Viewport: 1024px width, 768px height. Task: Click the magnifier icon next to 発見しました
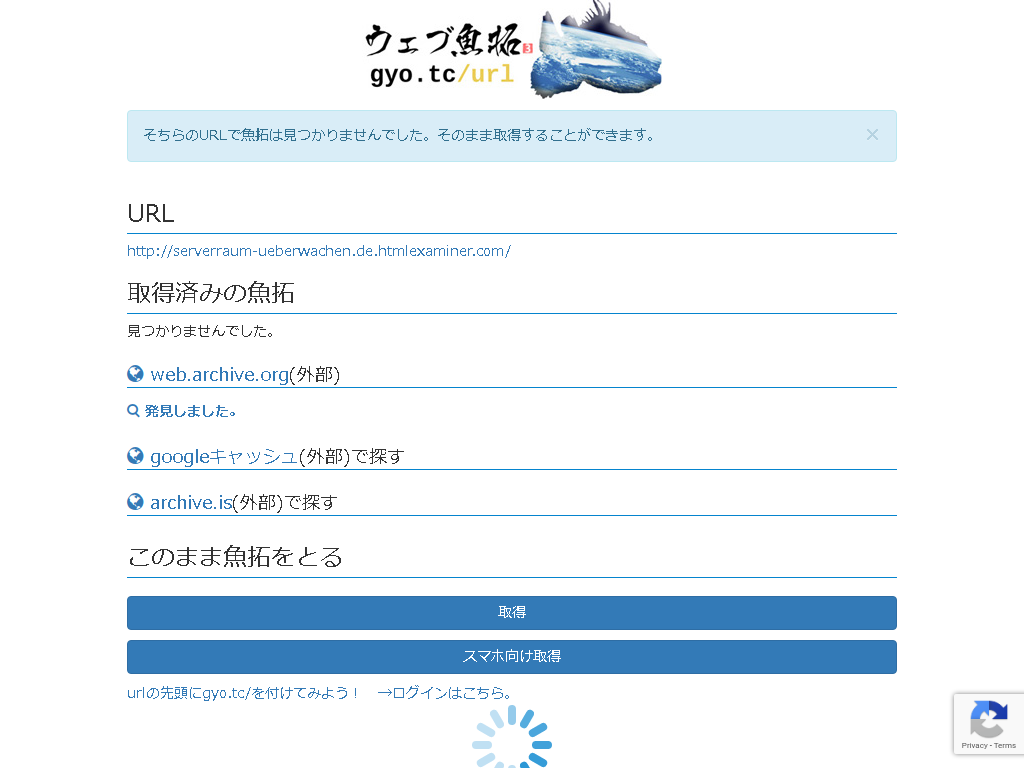133,411
